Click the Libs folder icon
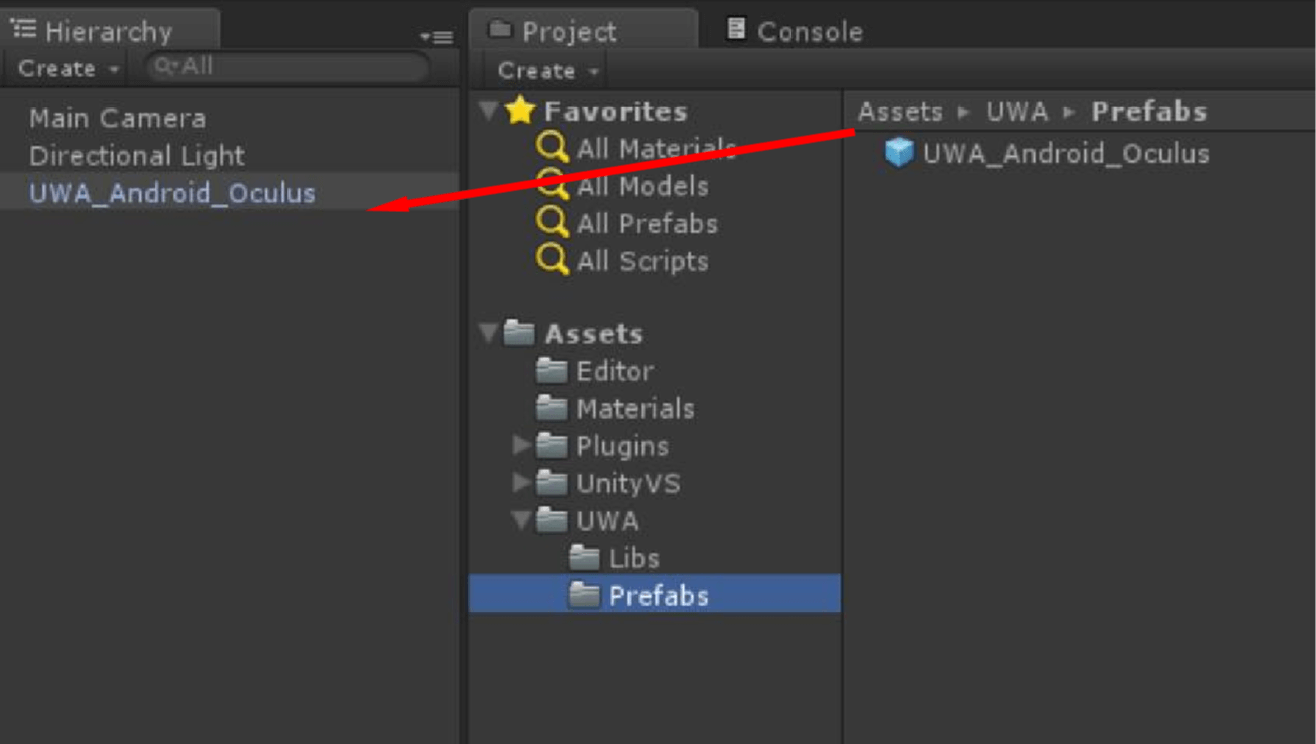This screenshot has width=1316, height=744. pos(584,558)
